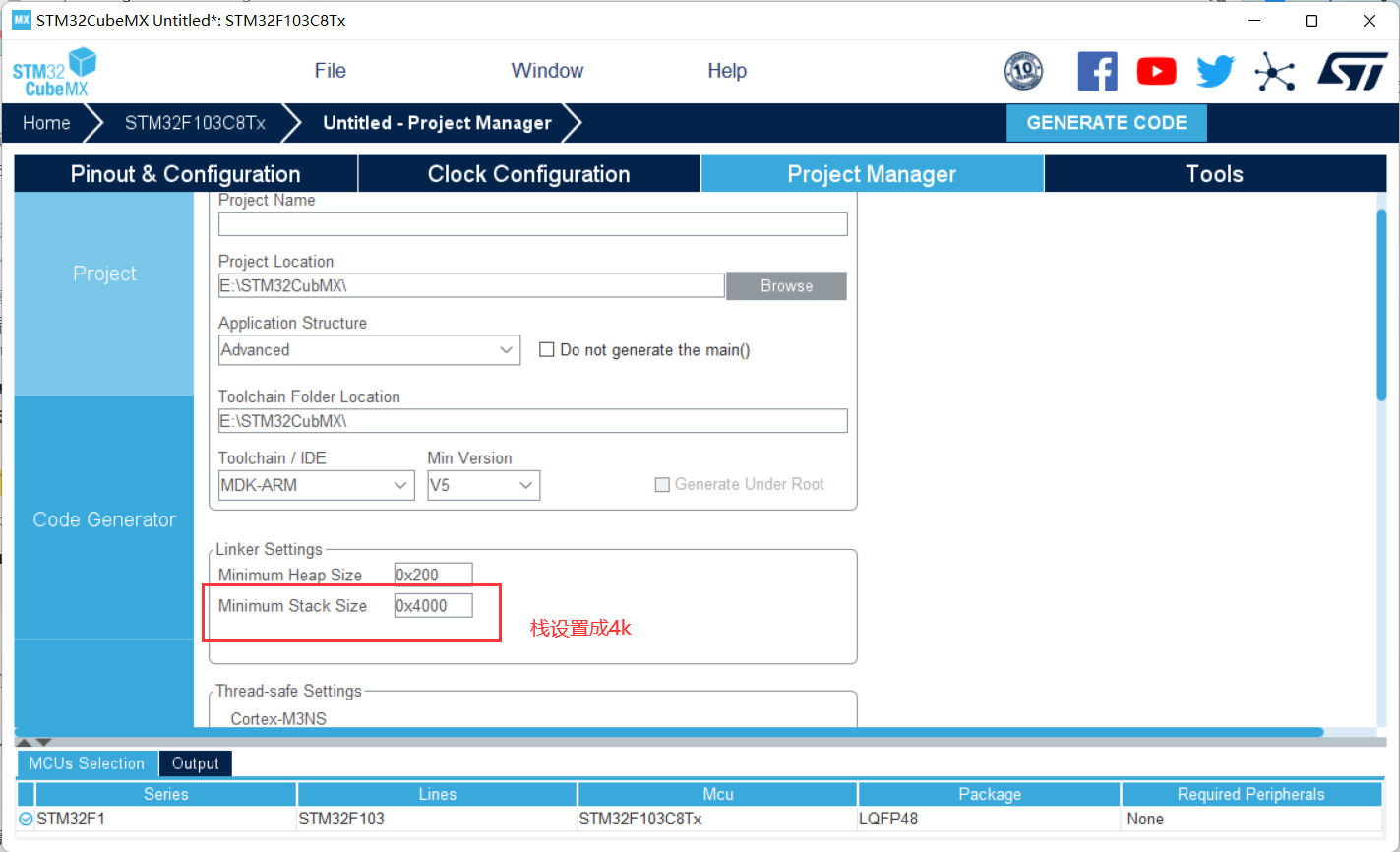Select the Project Manager tab

(872, 174)
